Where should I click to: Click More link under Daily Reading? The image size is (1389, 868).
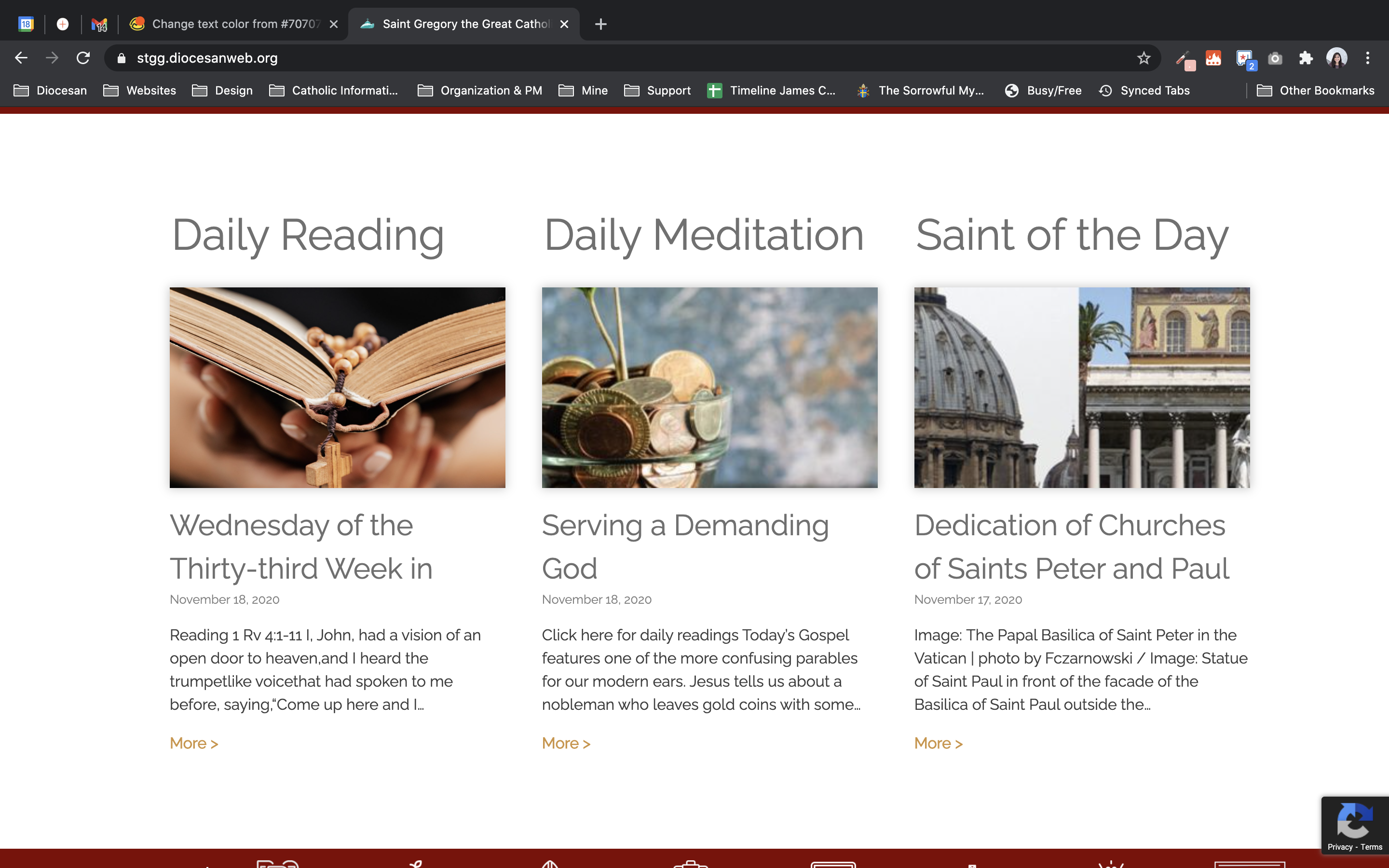click(x=194, y=744)
